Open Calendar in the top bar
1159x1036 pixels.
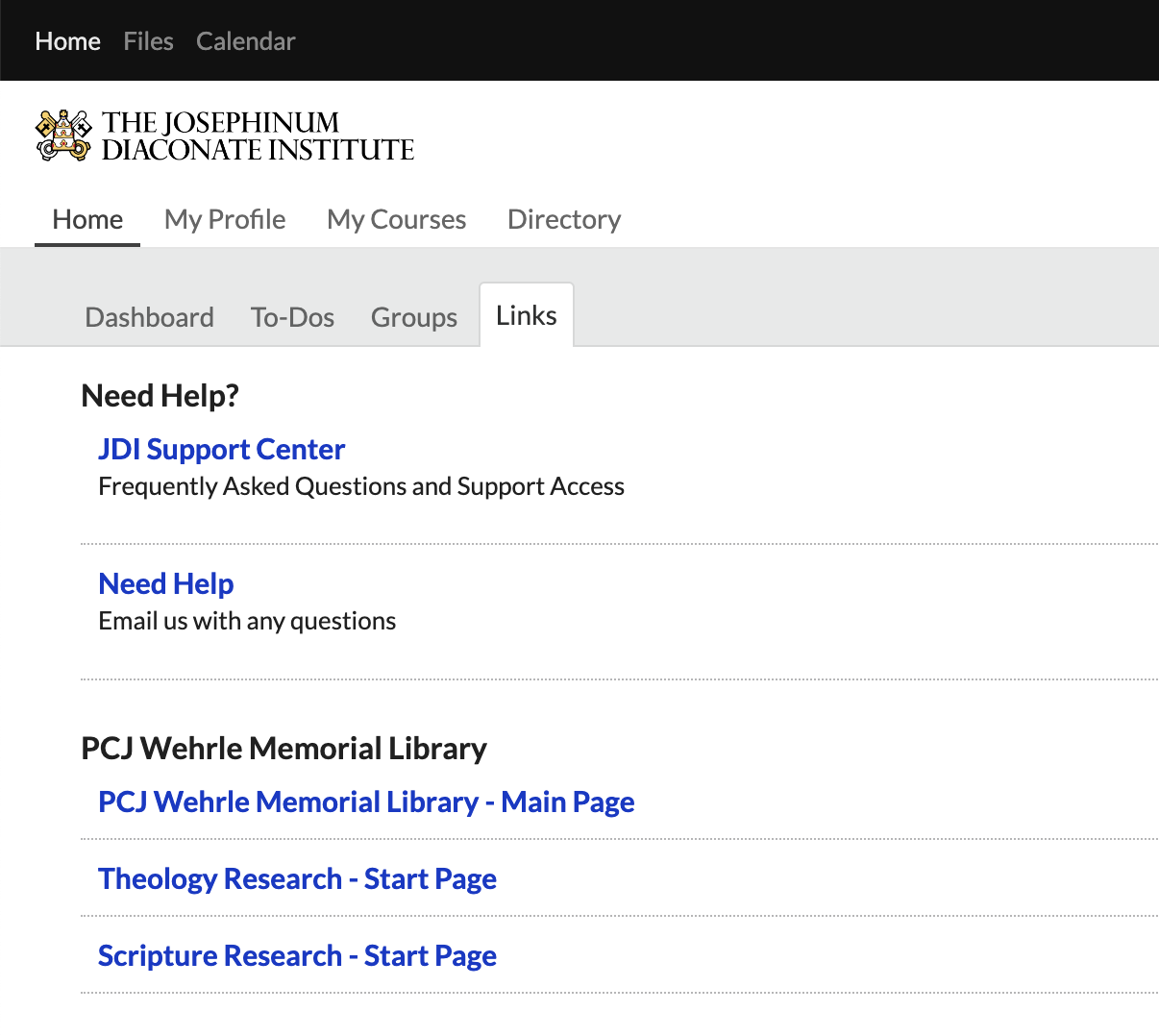coord(246,41)
